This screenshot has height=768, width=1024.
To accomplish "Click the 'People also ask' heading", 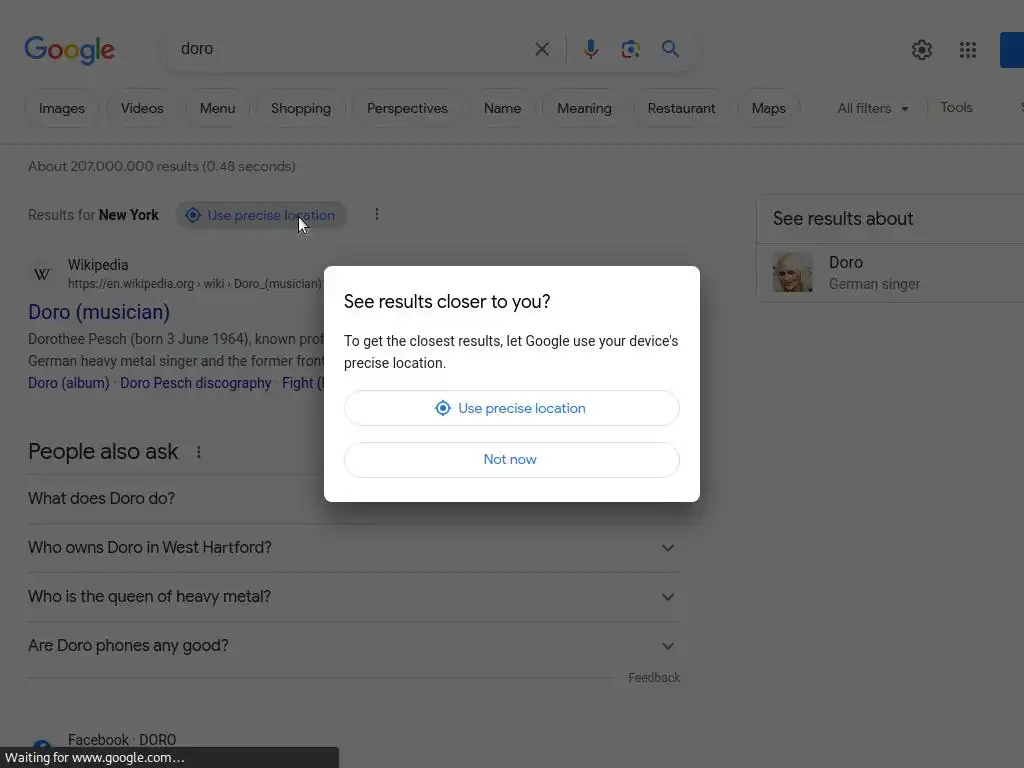I will [x=103, y=452].
